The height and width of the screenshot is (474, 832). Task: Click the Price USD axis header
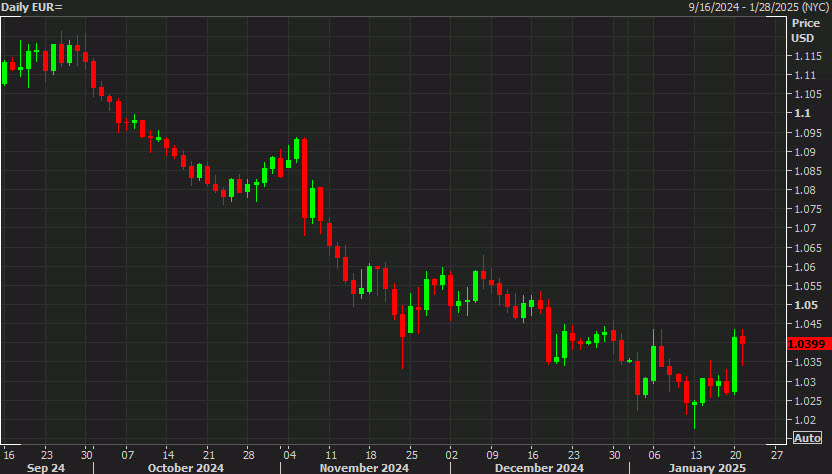(x=805, y=31)
